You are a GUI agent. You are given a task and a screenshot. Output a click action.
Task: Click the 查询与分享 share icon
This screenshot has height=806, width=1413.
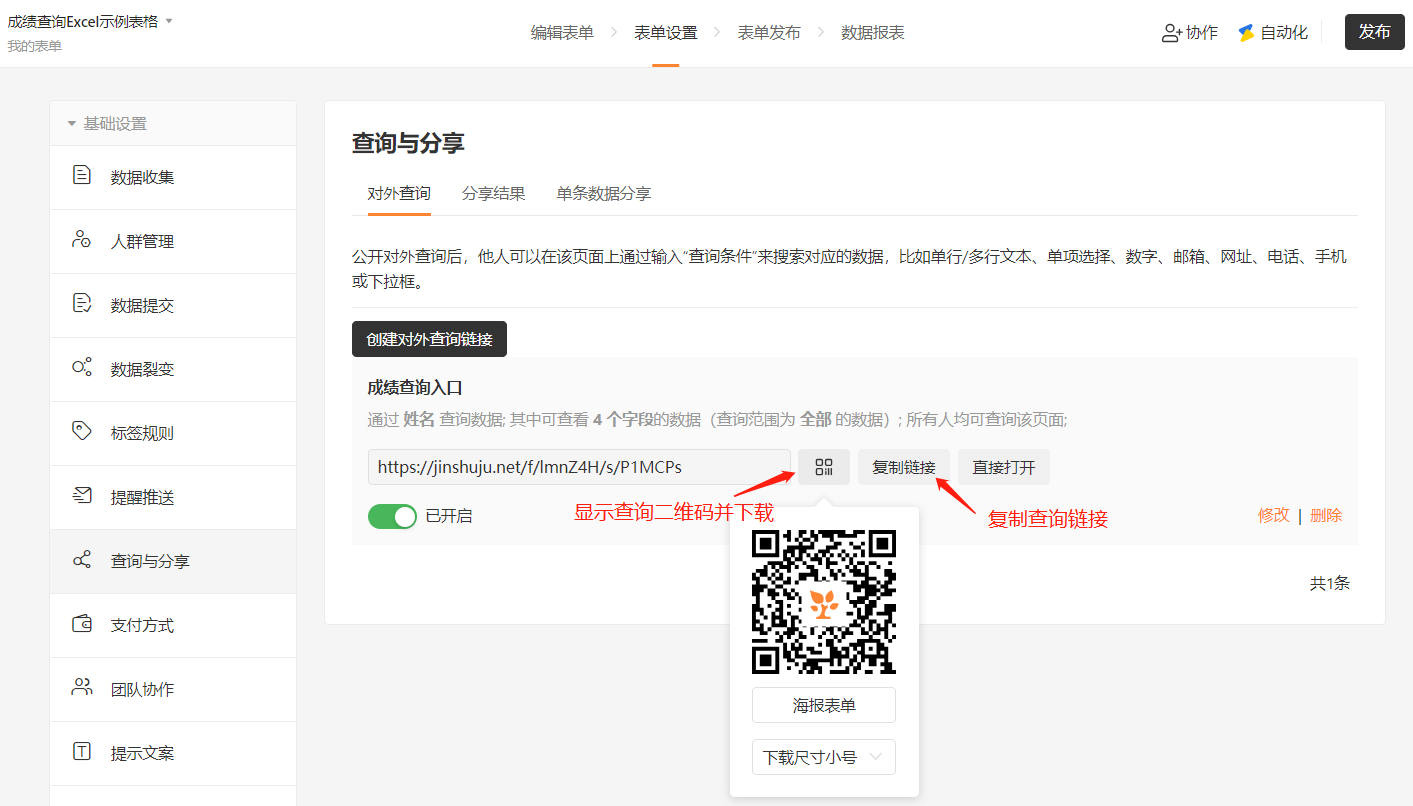coord(82,560)
